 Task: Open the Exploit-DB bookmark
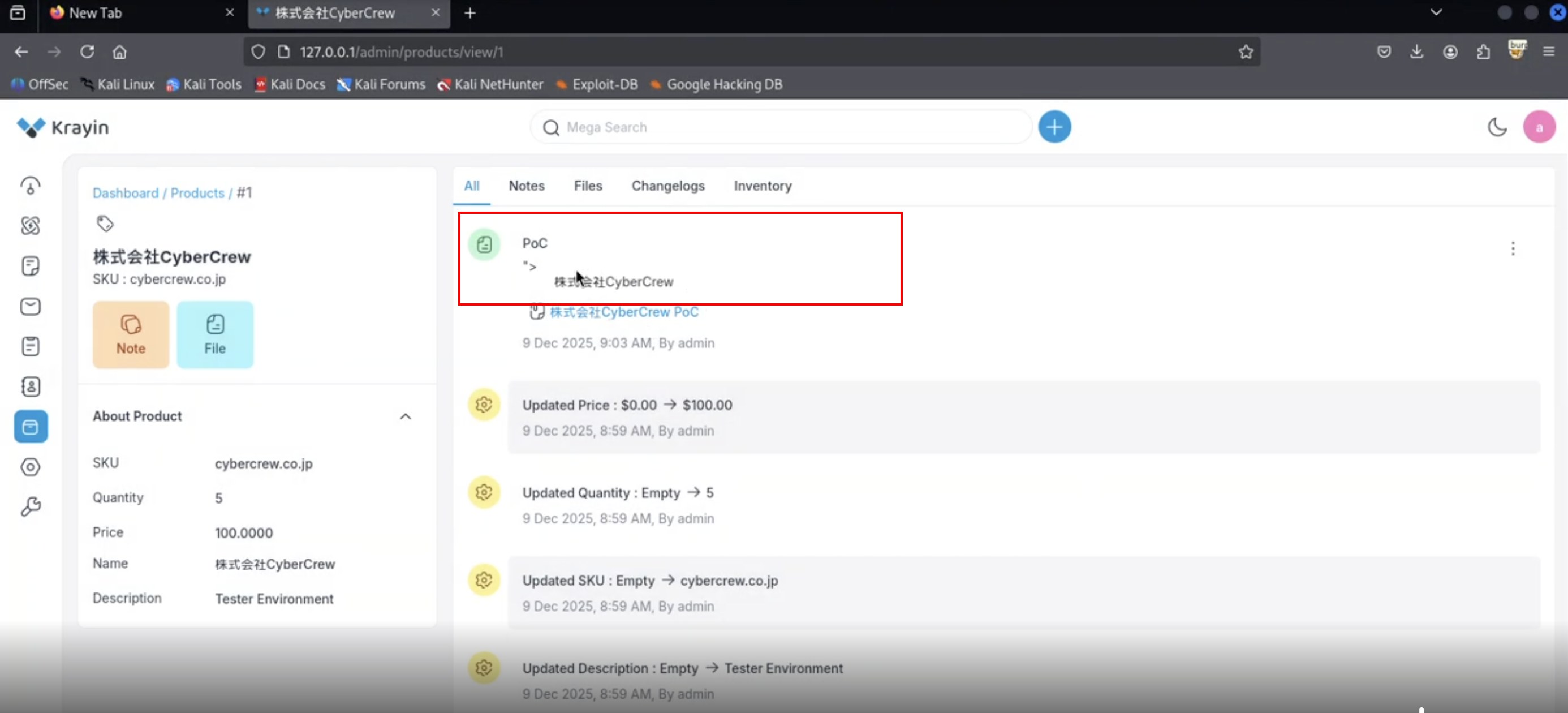point(597,85)
